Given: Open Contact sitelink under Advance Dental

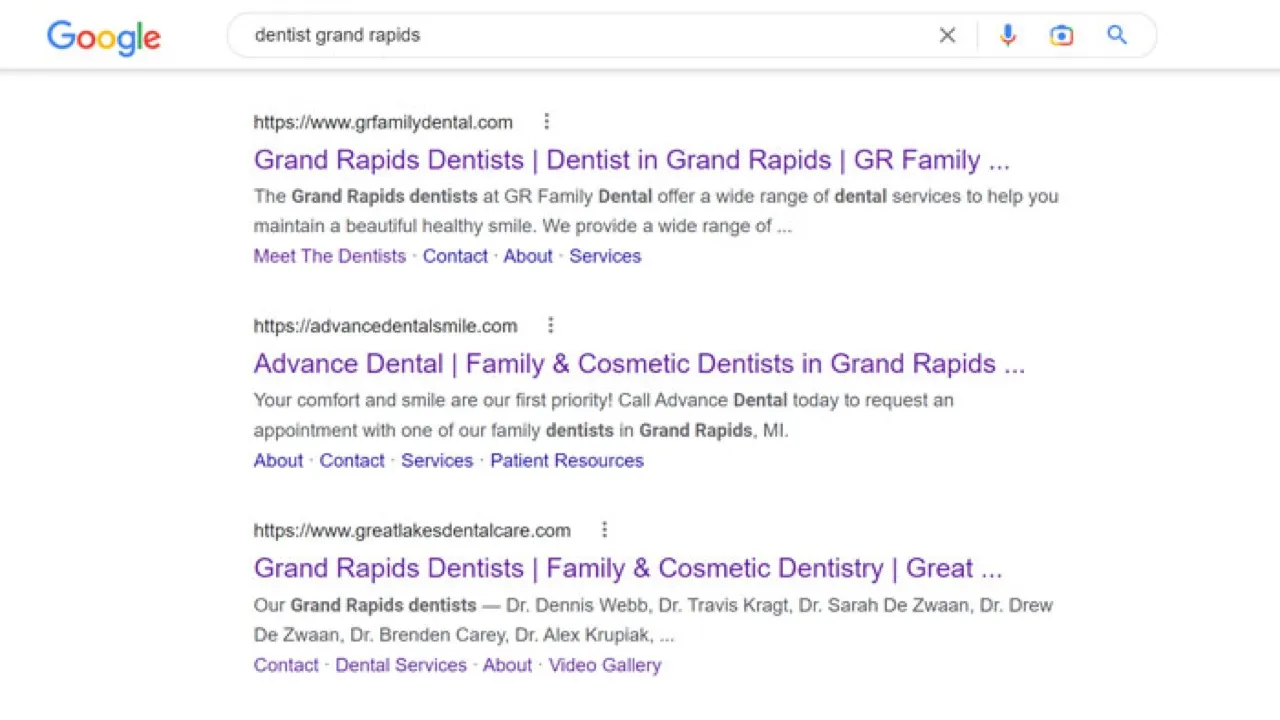Looking at the screenshot, I should [x=352, y=461].
